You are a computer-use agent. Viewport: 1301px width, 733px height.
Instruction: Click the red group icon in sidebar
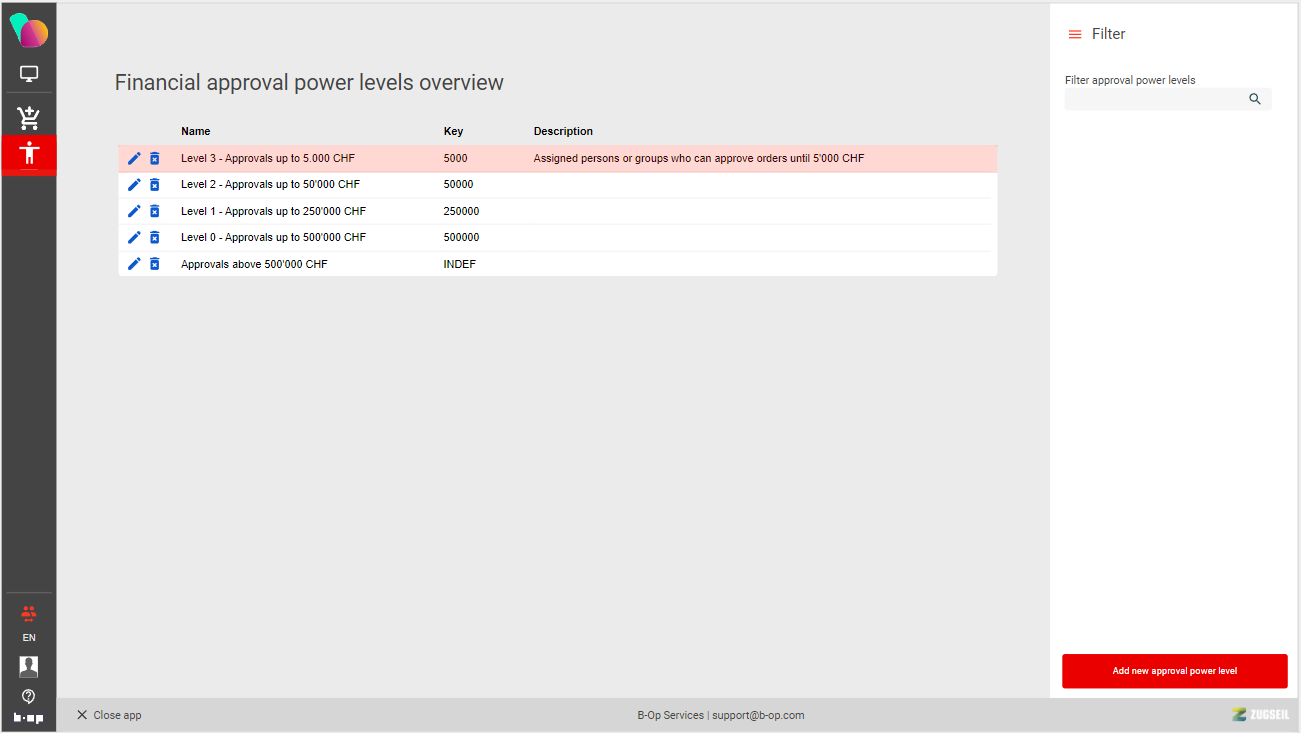coord(29,613)
